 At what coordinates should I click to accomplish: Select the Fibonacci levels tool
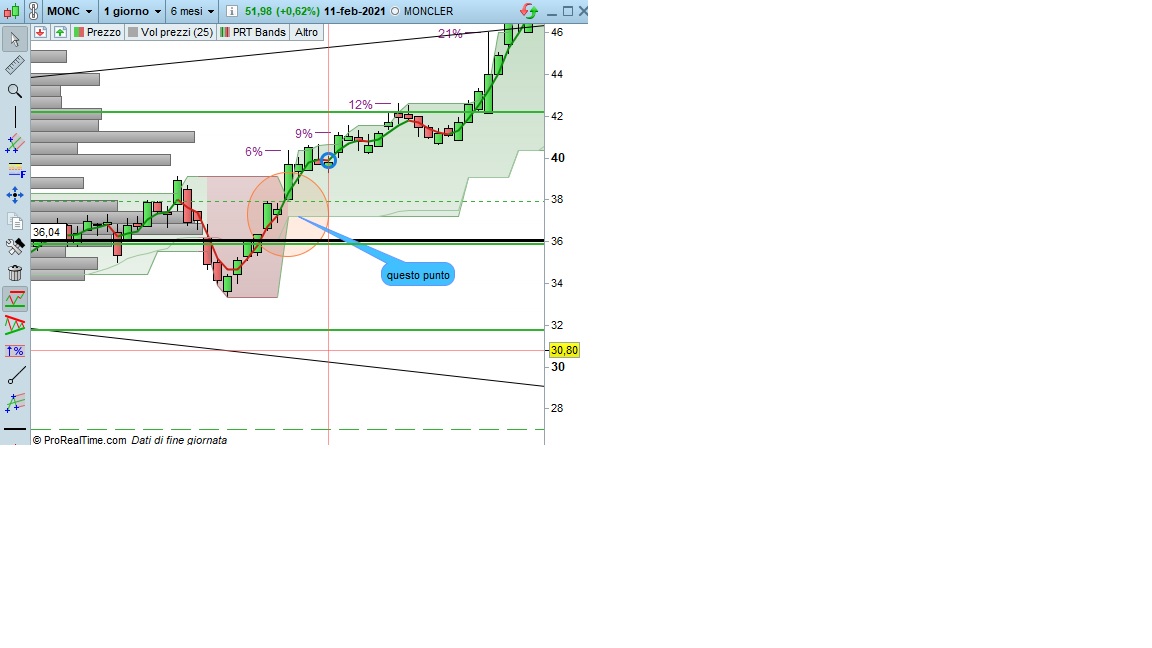[x=15, y=170]
